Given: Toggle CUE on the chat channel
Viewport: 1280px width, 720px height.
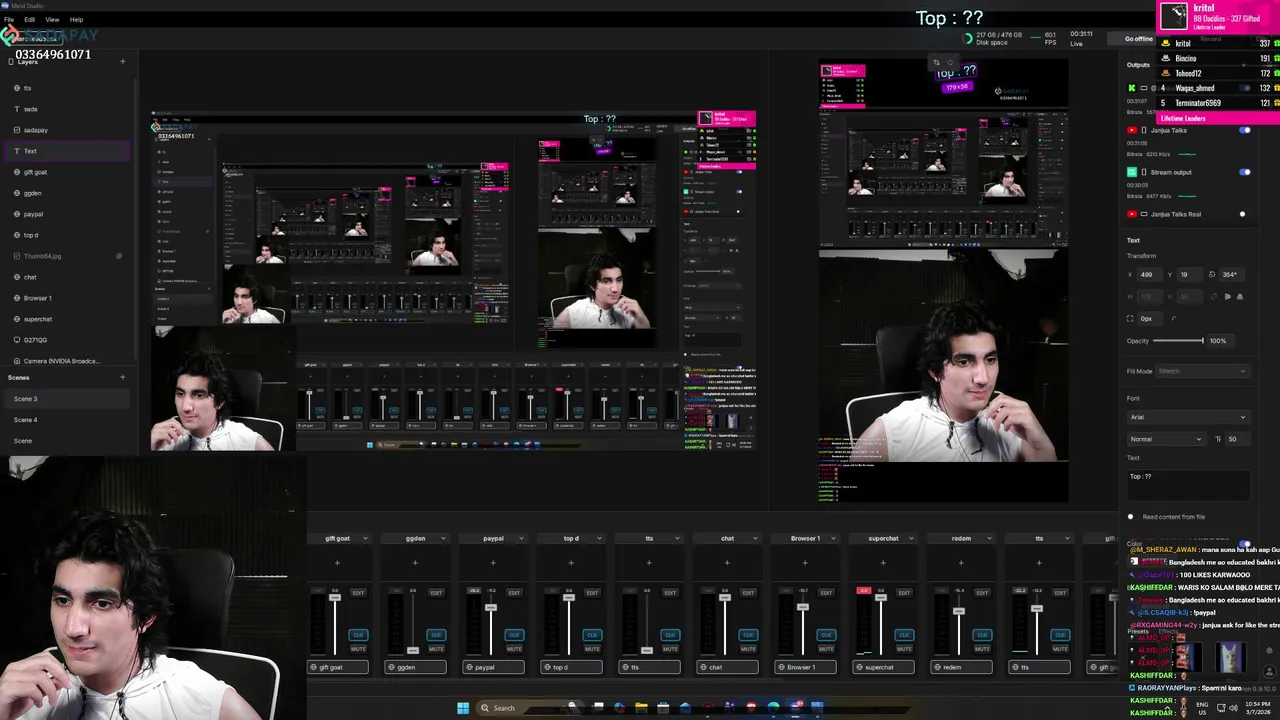Looking at the screenshot, I should point(748,635).
